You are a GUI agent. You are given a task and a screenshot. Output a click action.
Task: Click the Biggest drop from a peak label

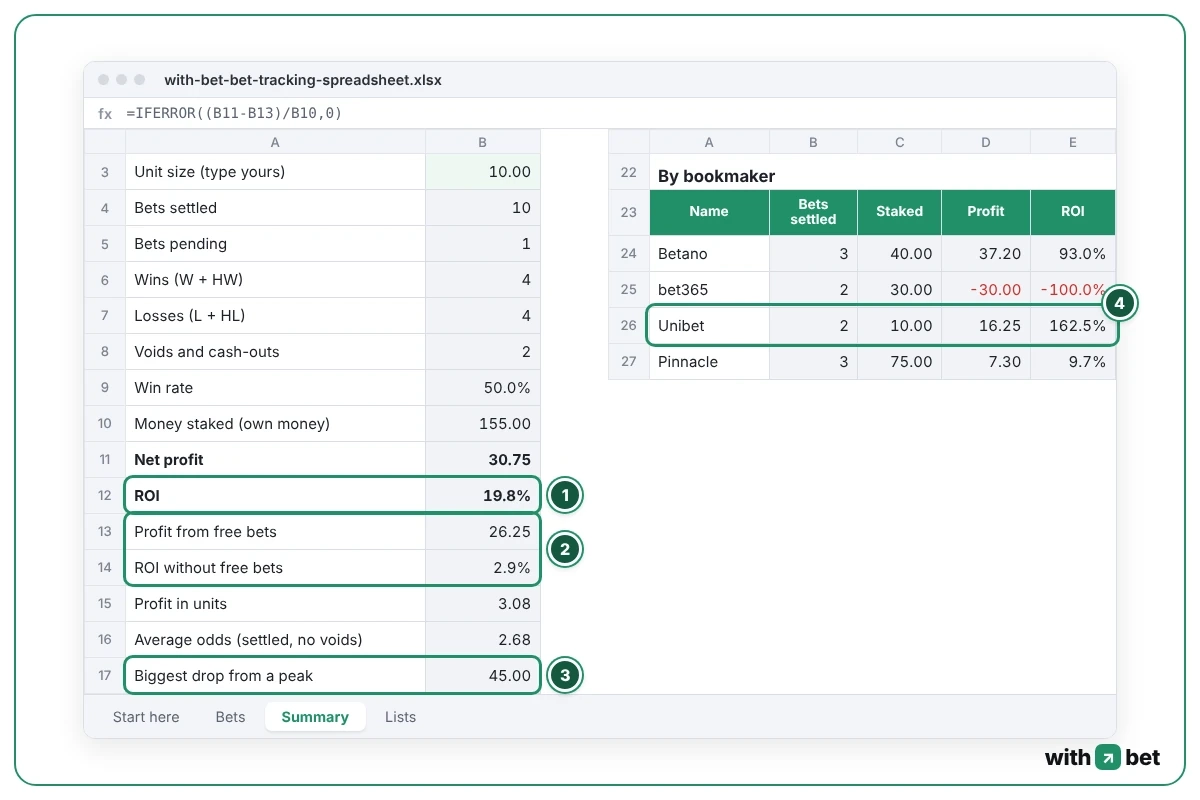coord(223,676)
